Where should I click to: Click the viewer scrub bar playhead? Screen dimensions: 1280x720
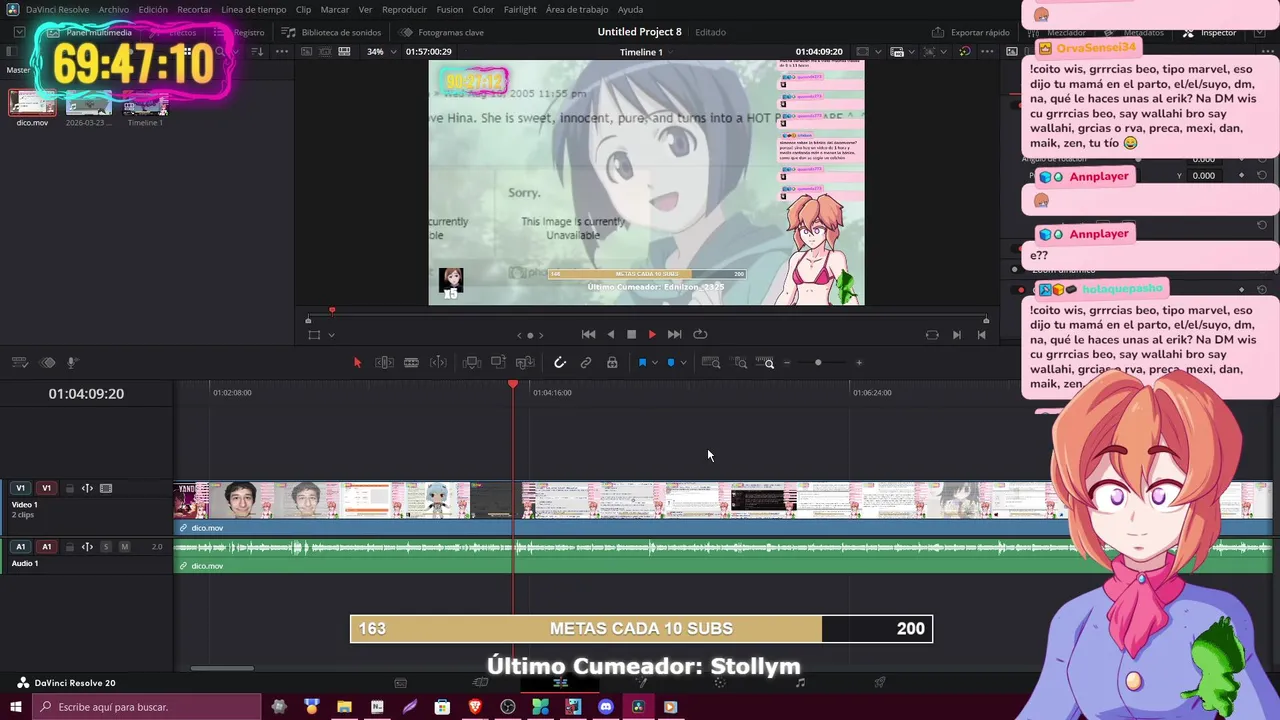click(332, 311)
